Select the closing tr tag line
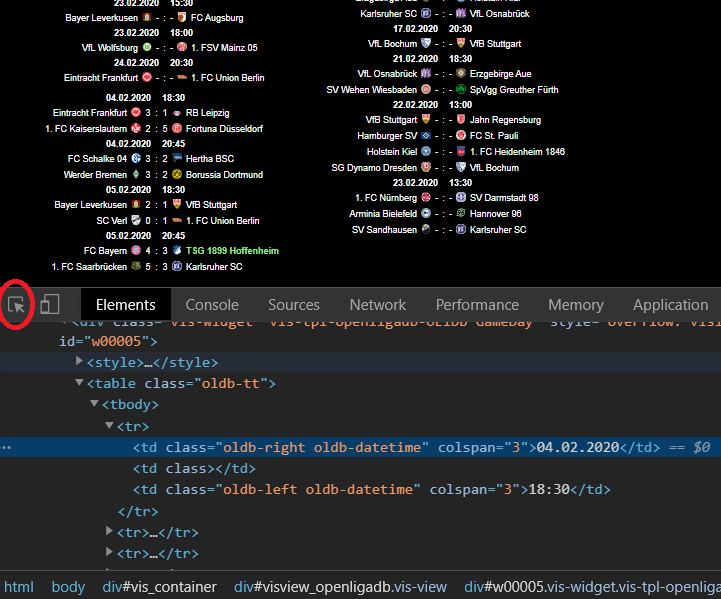Screen dimensions: 721x599 point(138,511)
